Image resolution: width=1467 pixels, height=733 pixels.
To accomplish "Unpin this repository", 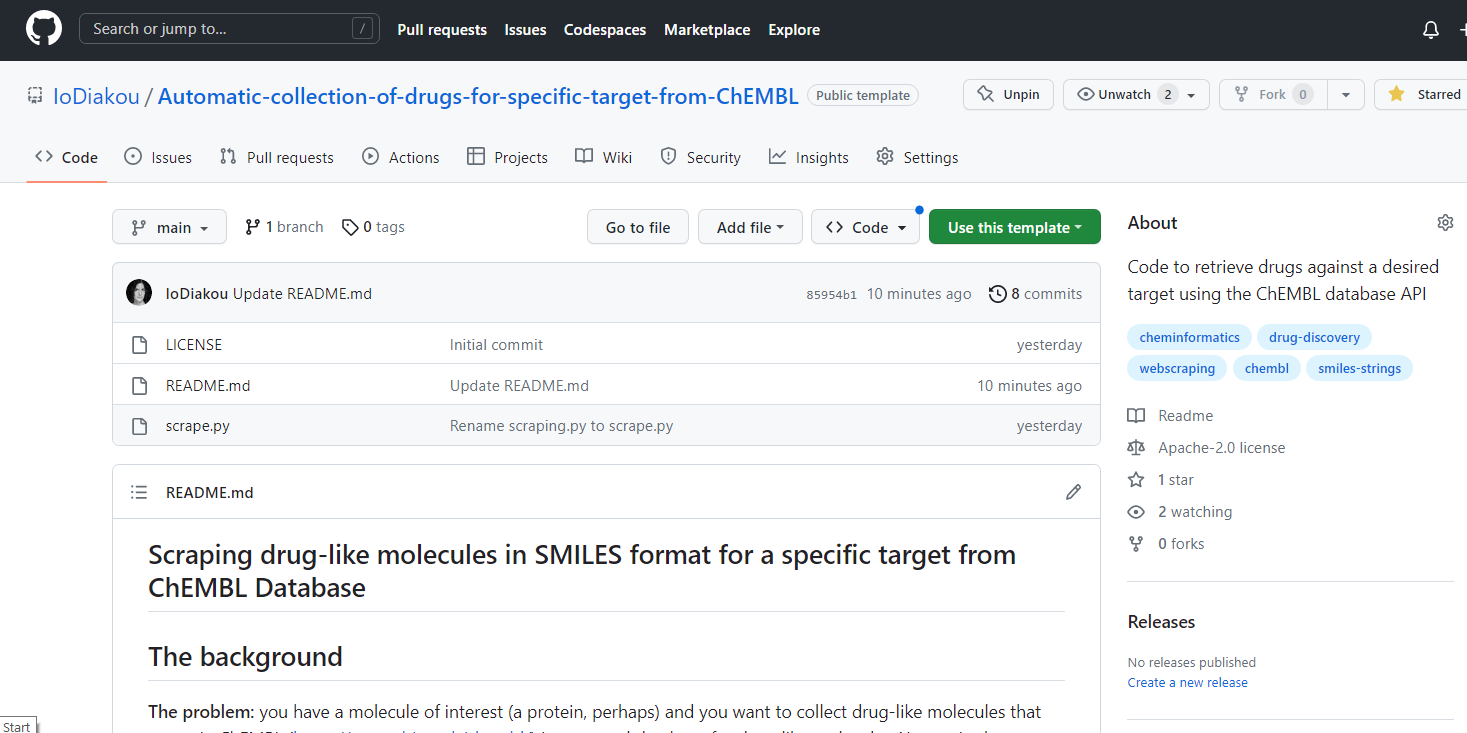I will click(x=1008, y=94).
